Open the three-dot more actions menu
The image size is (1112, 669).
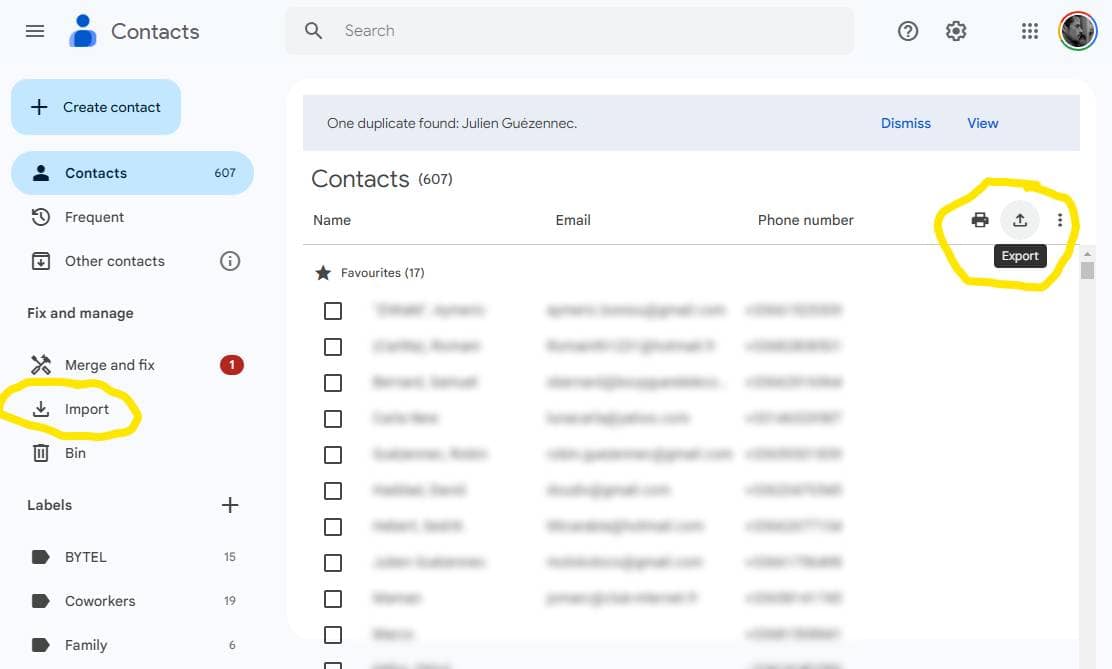point(1060,220)
